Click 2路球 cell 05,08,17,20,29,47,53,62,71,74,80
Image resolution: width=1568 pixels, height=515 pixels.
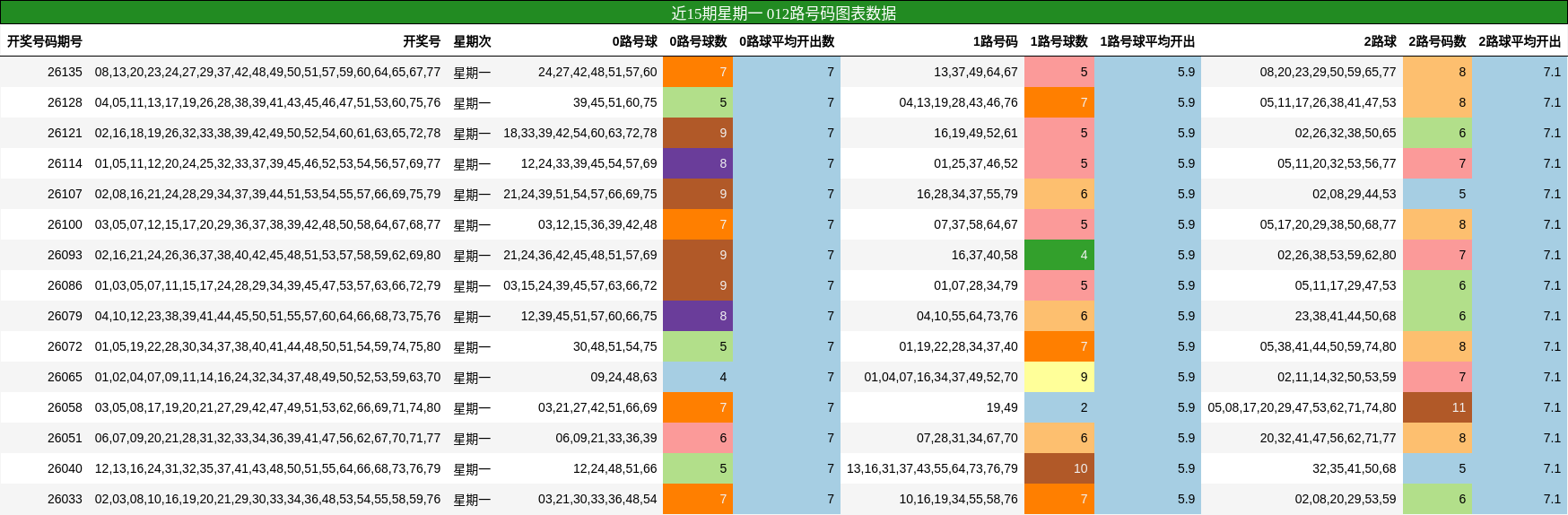[1302, 407]
